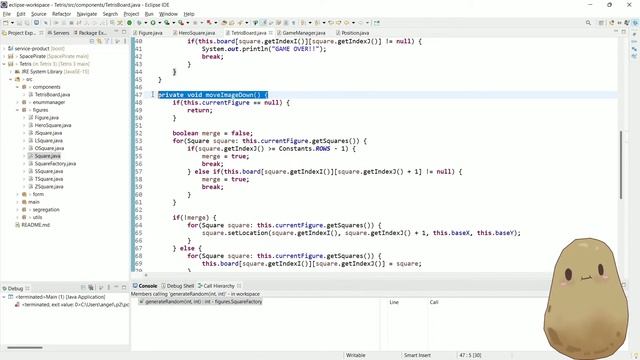Click the 'Writable' status bar entry

356,356
